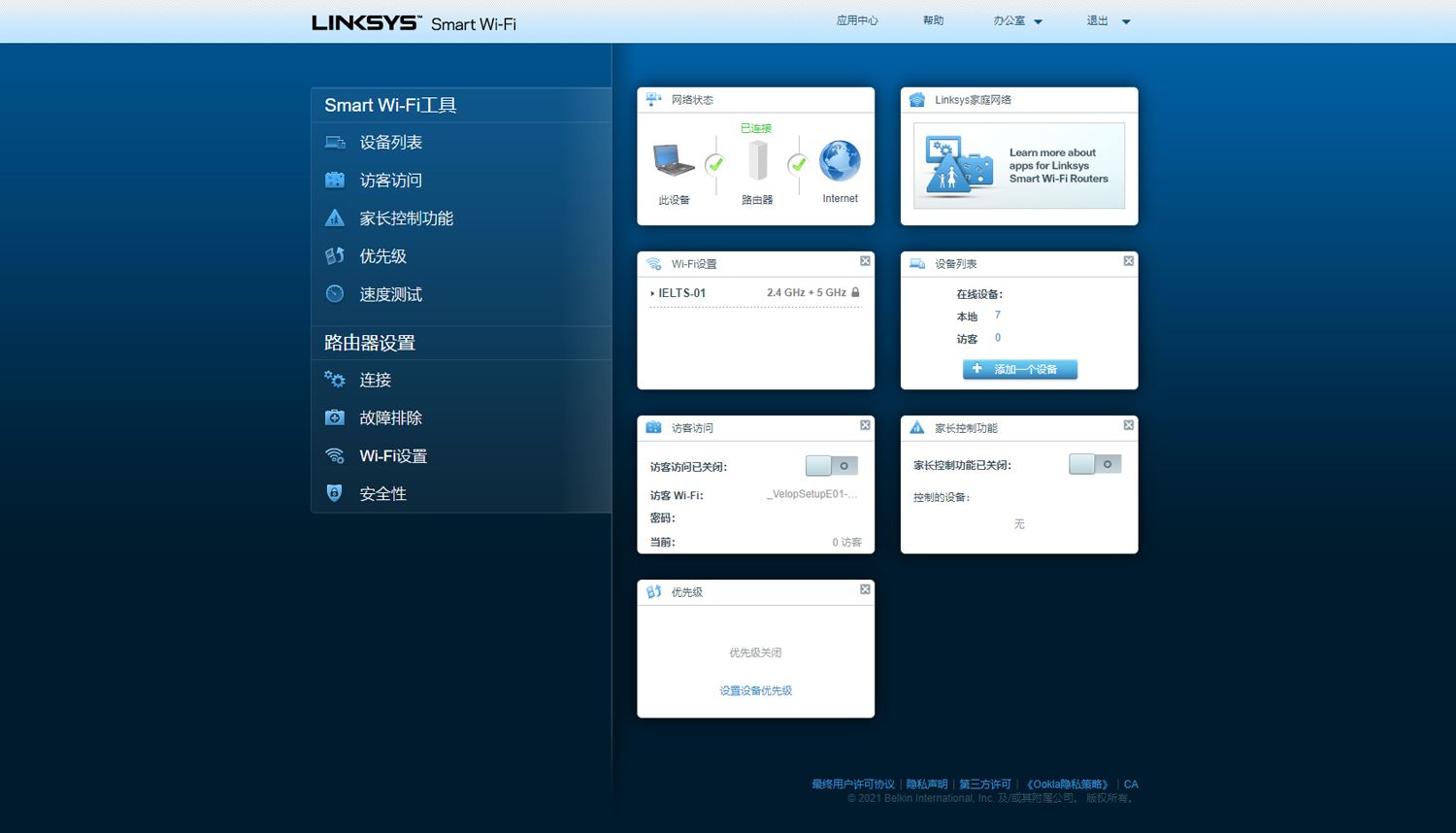The image size is (1456, 833).
Task: Click the 已连接 connected status text
Action: 756,128
